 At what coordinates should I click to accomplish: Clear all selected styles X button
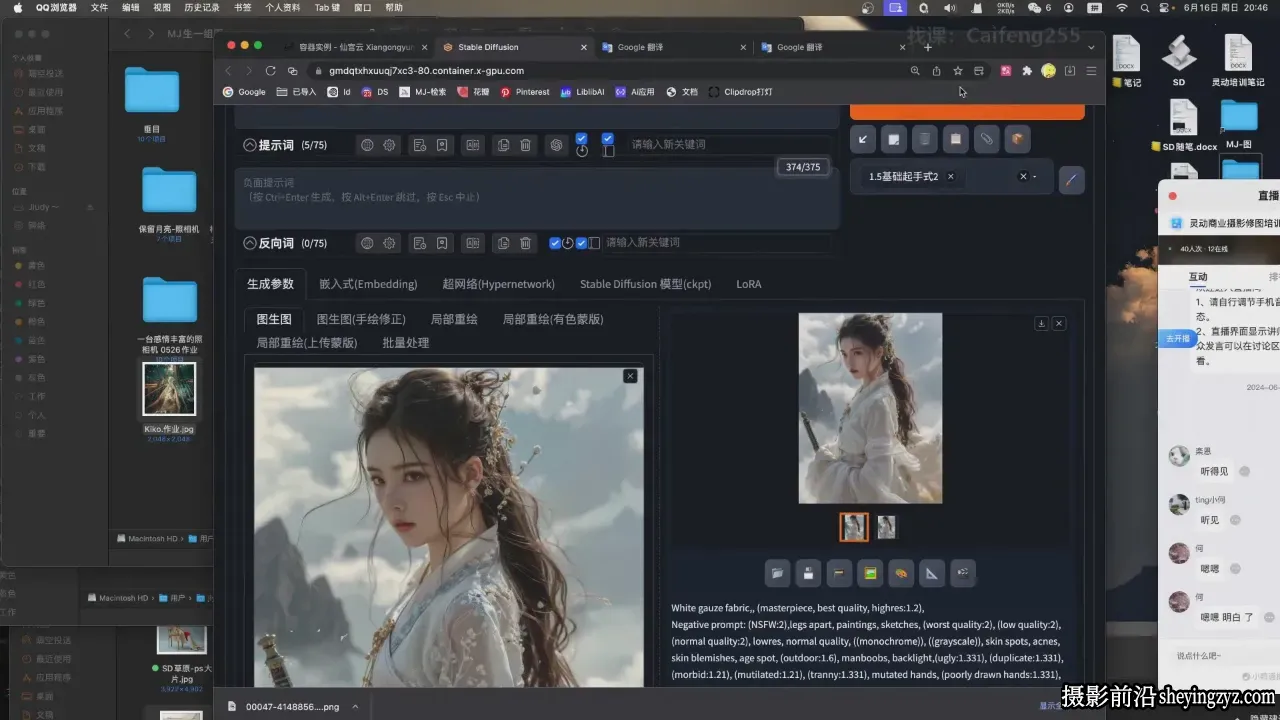tap(1022, 176)
